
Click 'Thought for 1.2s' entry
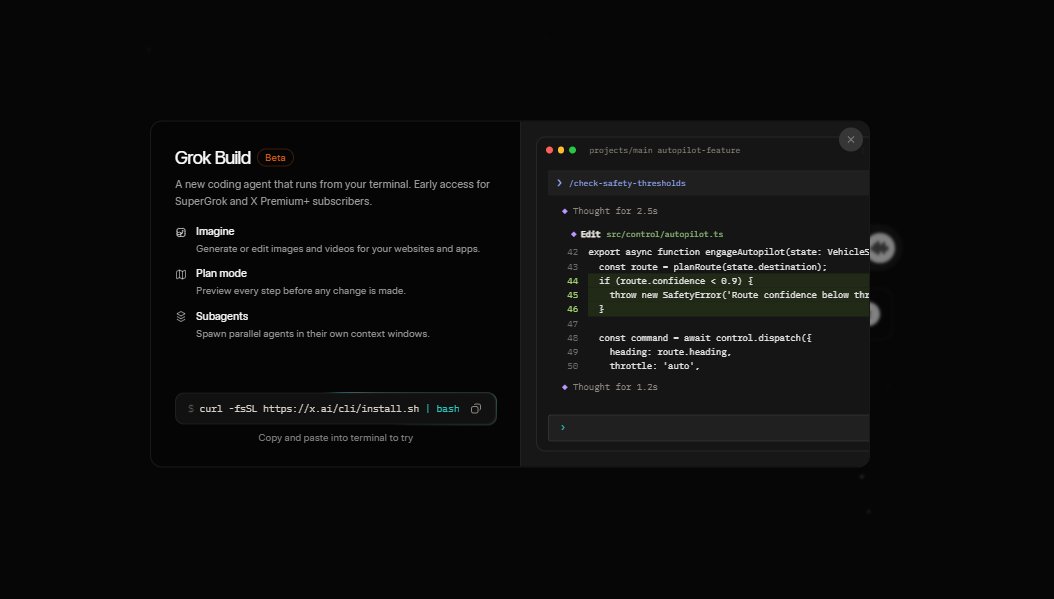pyautogui.click(x=614, y=387)
